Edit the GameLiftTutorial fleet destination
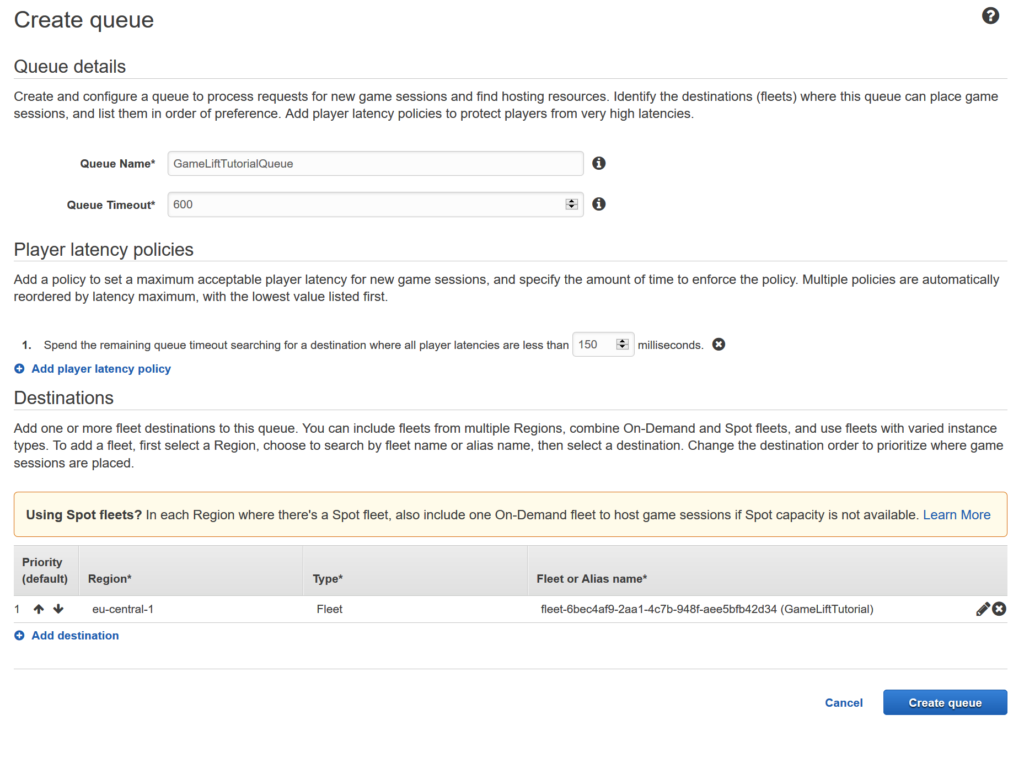This screenshot has height=758, width=1024. click(x=982, y=609)
